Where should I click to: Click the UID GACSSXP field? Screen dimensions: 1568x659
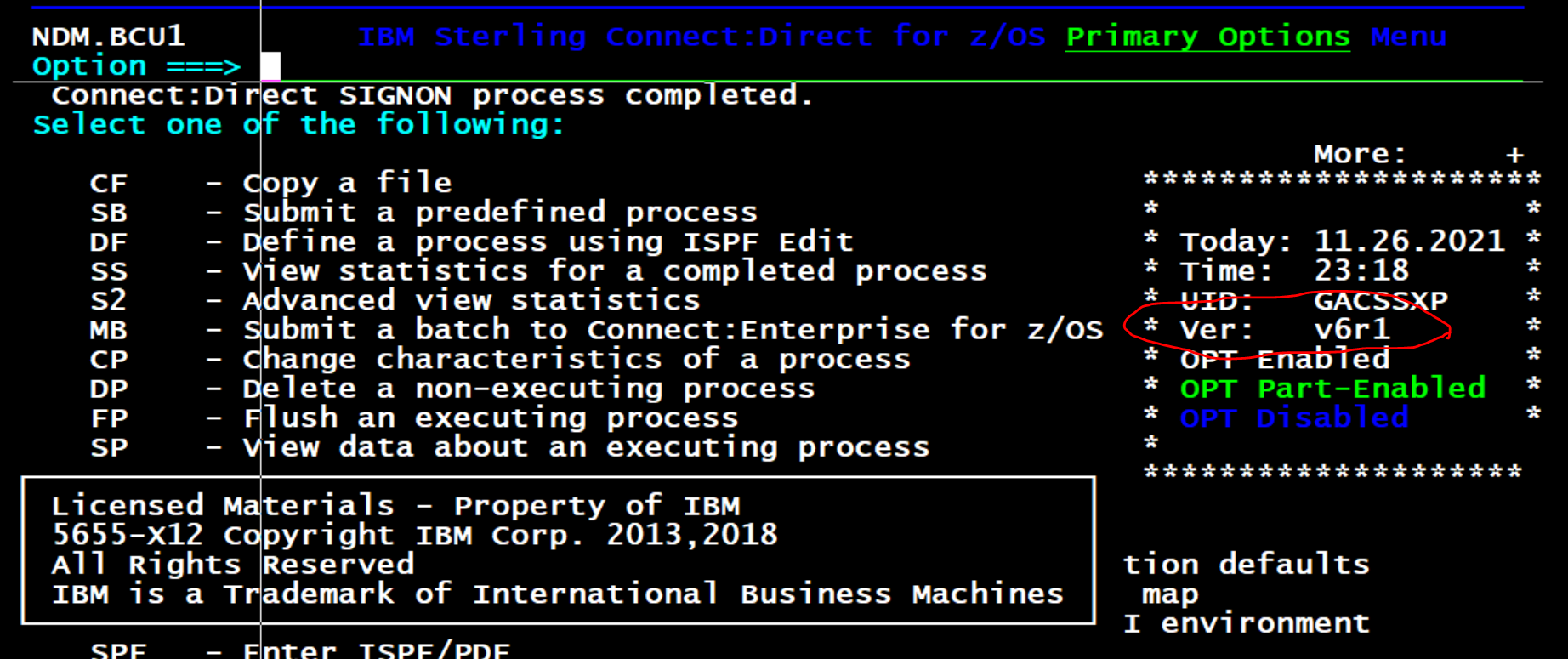(x=1379, y=300)
